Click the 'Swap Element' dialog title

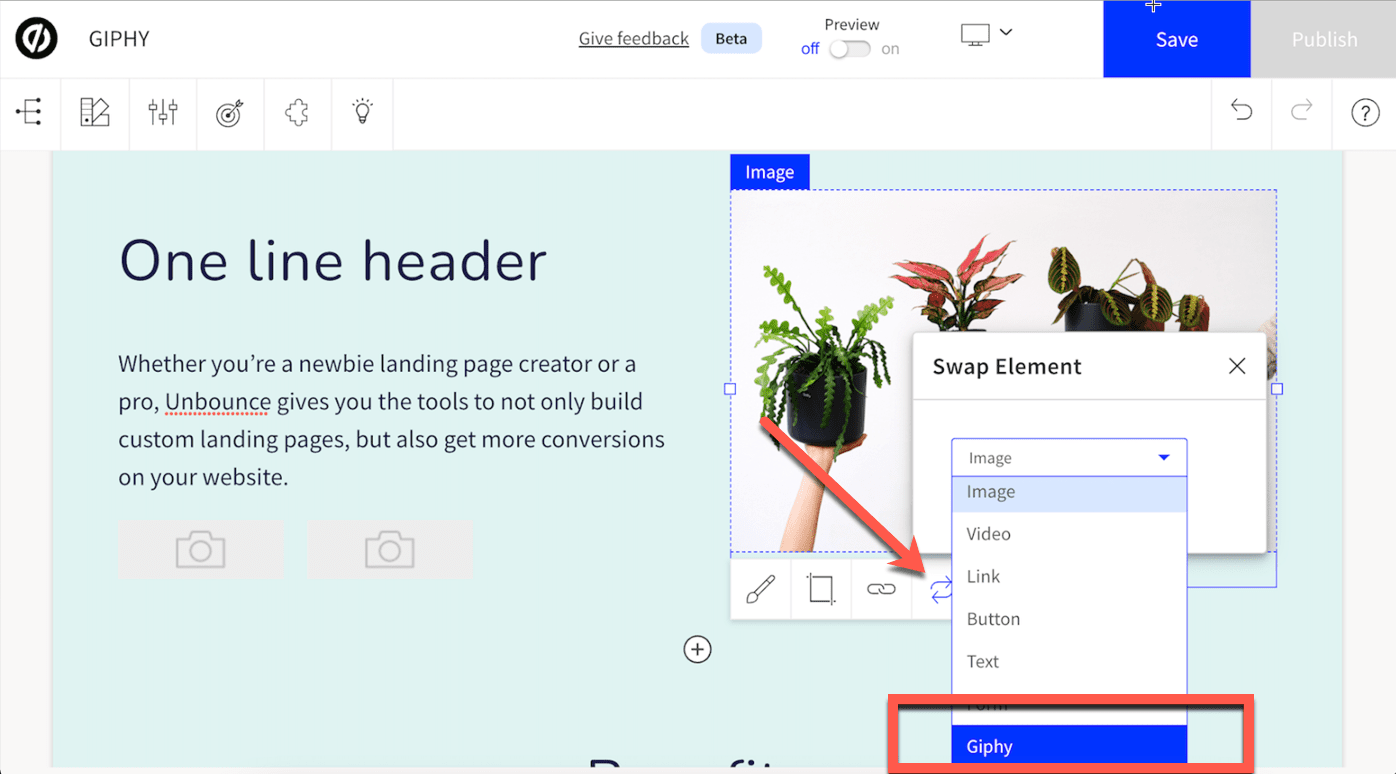point(1007,367)
